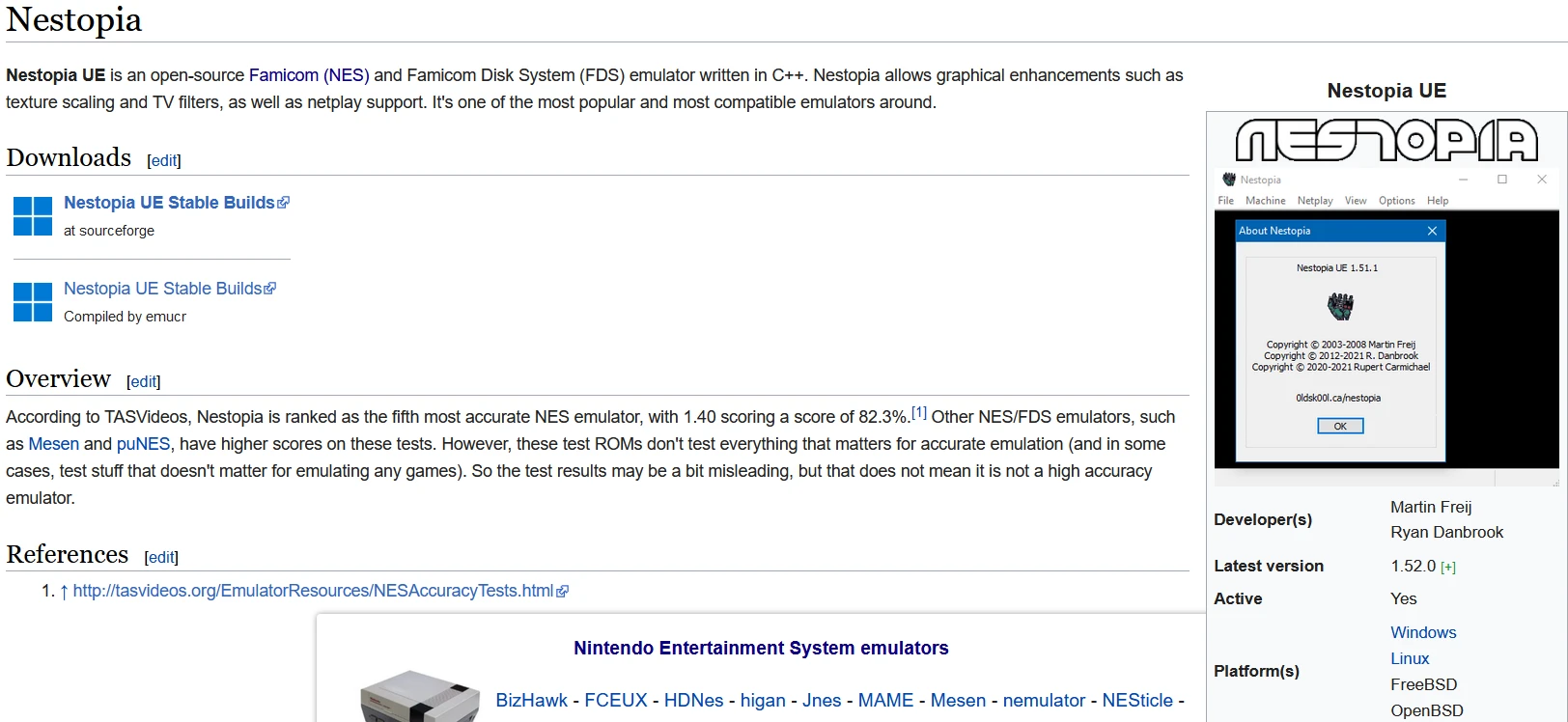The width and height of the screenshot is (1568, 722).
Task: Click the OpenBSD platform text
Action: [x=1427, y=710]
